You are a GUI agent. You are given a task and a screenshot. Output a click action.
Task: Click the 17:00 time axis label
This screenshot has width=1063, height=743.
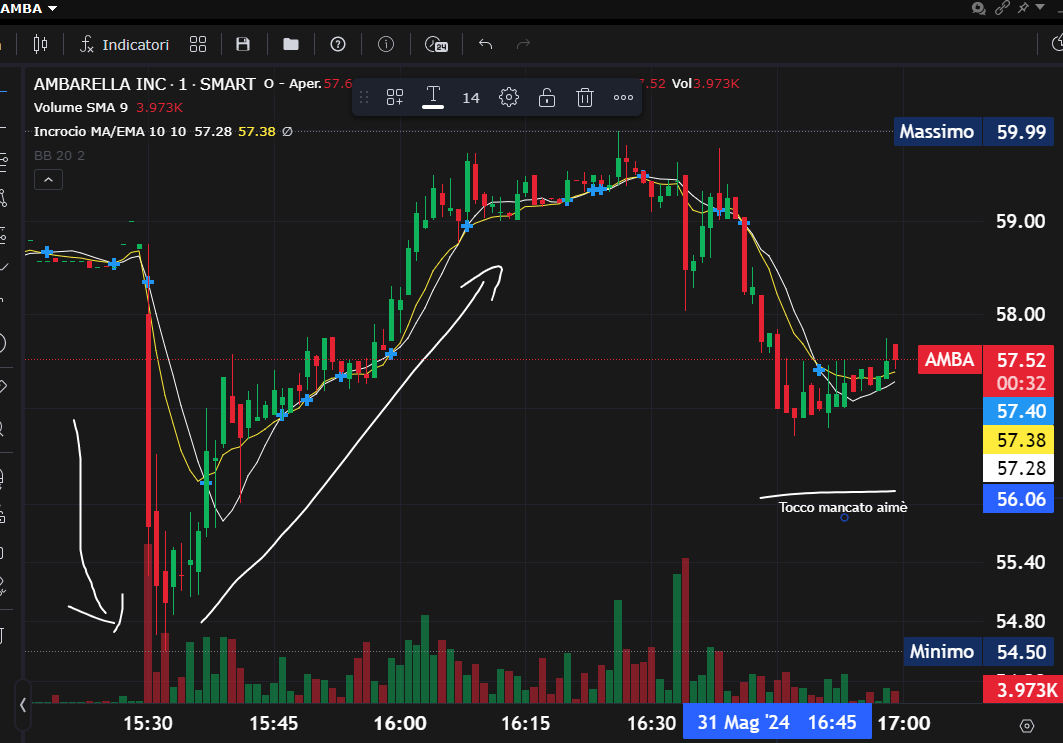pyautogui.click(x=904, y=723)
